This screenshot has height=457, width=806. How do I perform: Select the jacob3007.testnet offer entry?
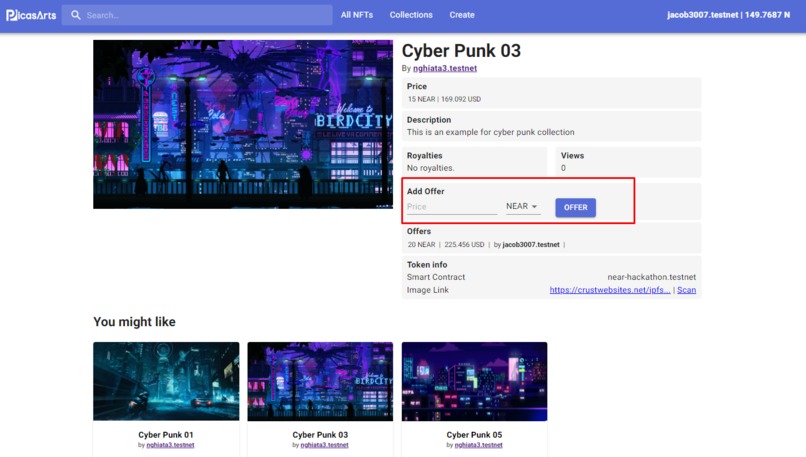(531, 245)
